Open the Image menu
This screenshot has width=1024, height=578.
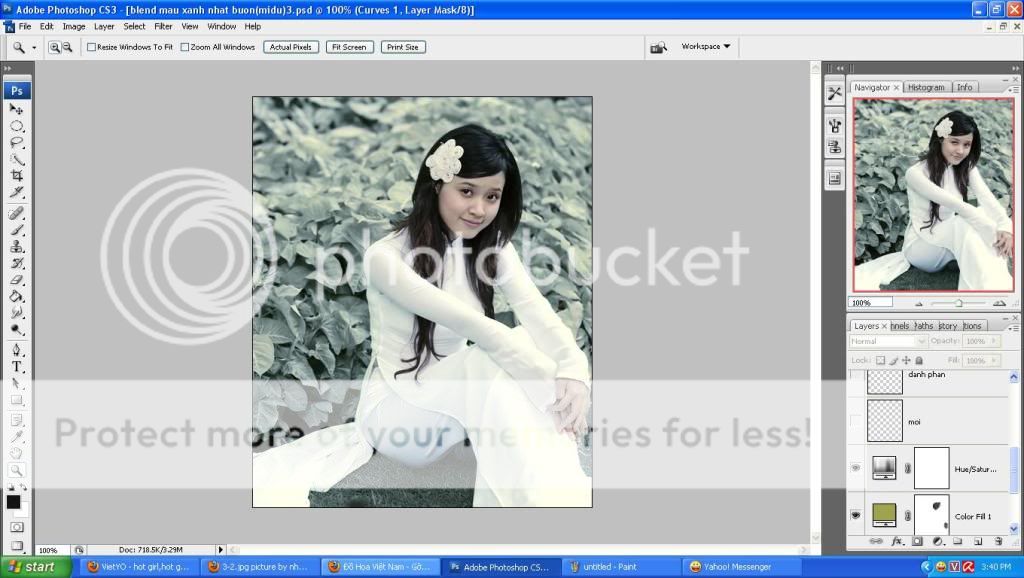74,27
